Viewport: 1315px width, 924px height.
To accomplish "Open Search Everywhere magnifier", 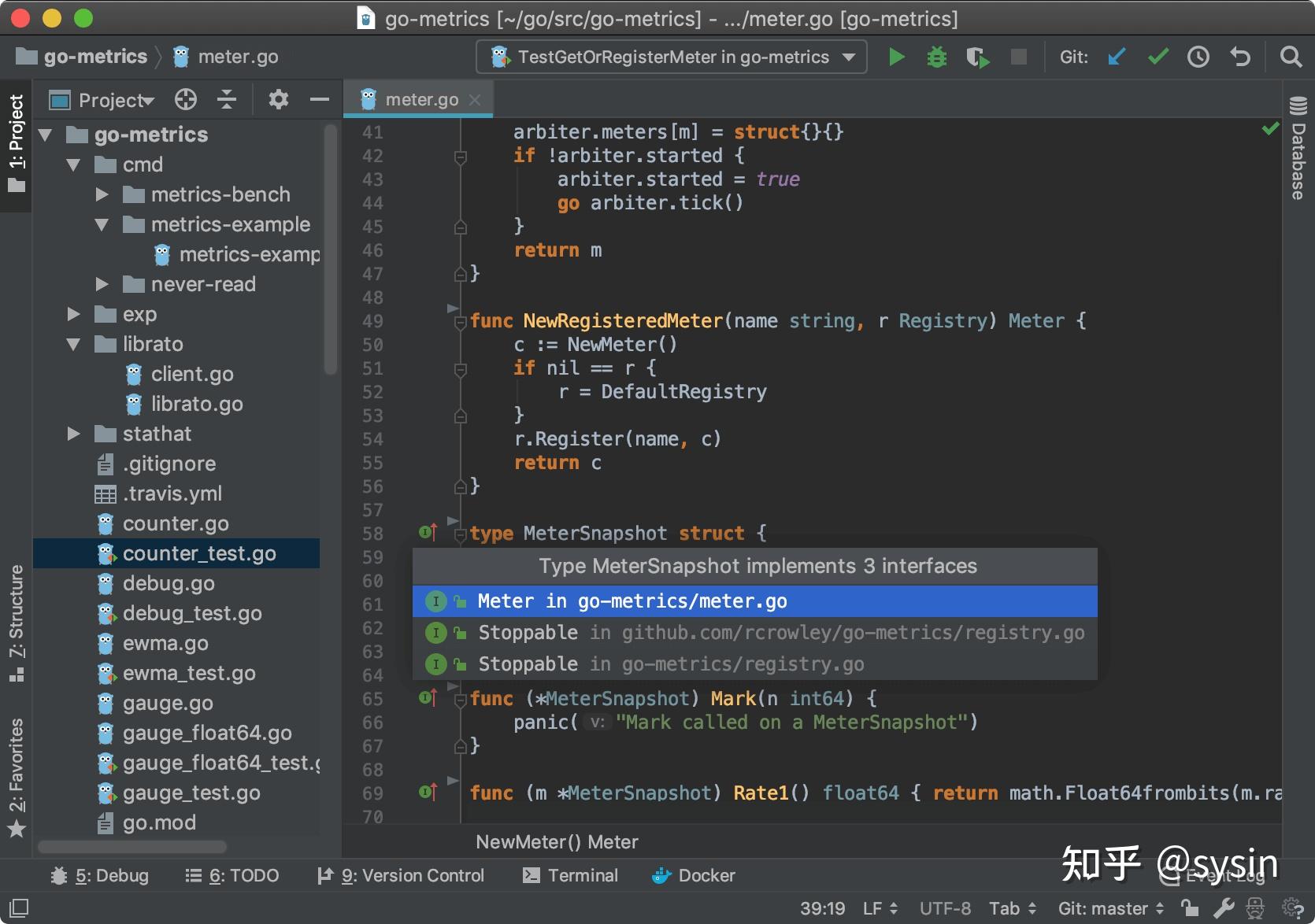I will pyautogui.click(x=1291, y=56).
